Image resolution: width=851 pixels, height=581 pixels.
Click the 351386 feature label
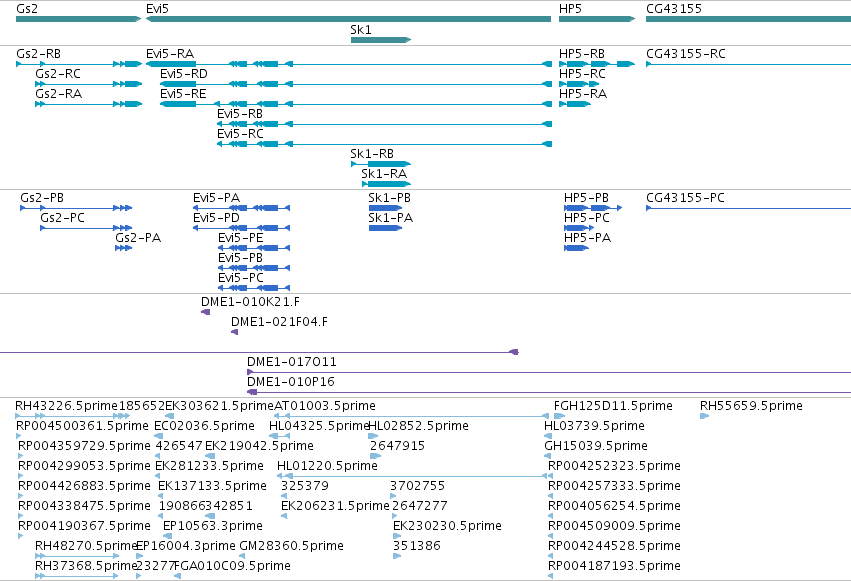(x=416, y=547)
